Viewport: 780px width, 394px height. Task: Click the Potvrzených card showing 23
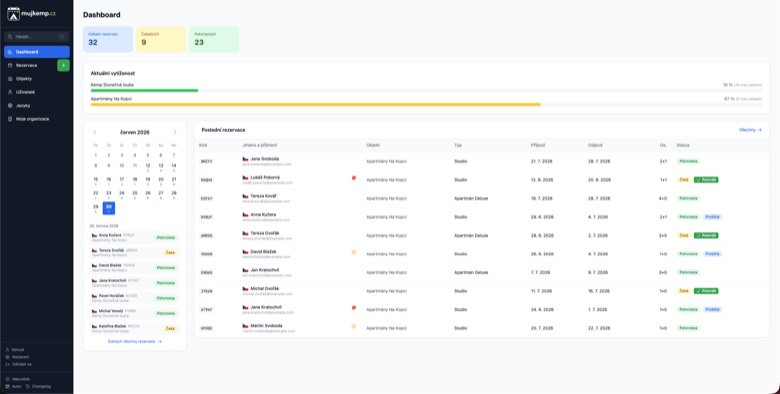point(214,39)
